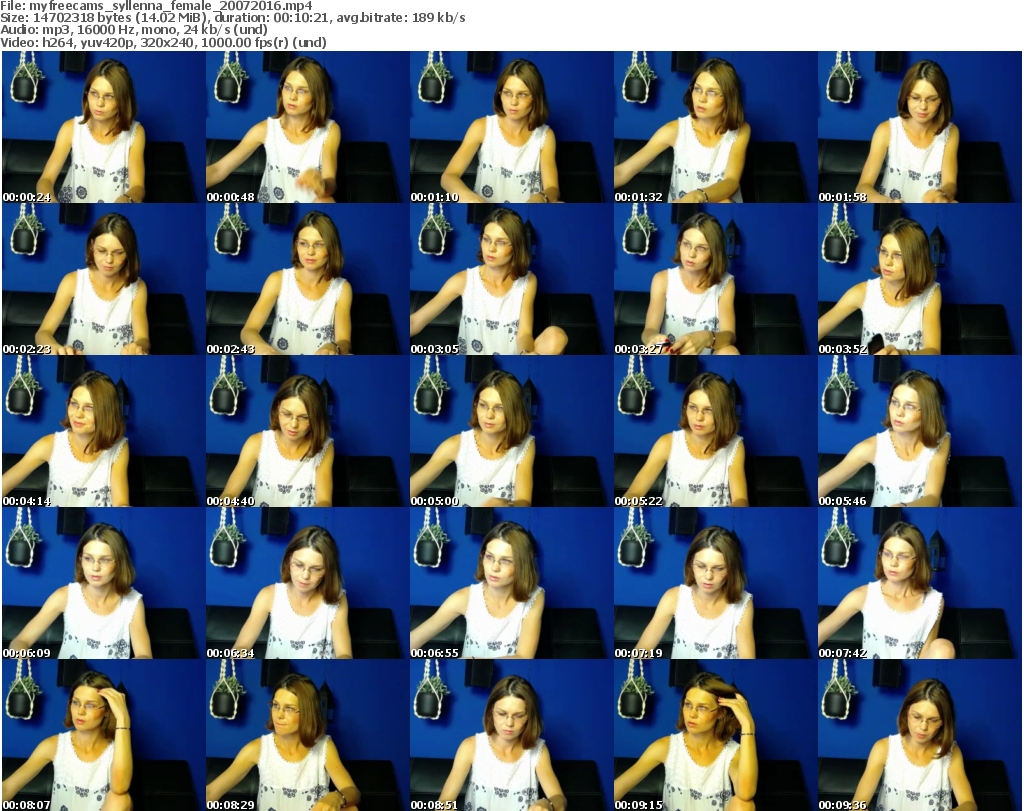Viewport: 1024px width, 811px height.
Task: Select the thumbnail frame at 00:01:10
Action: tap(511, 127)
